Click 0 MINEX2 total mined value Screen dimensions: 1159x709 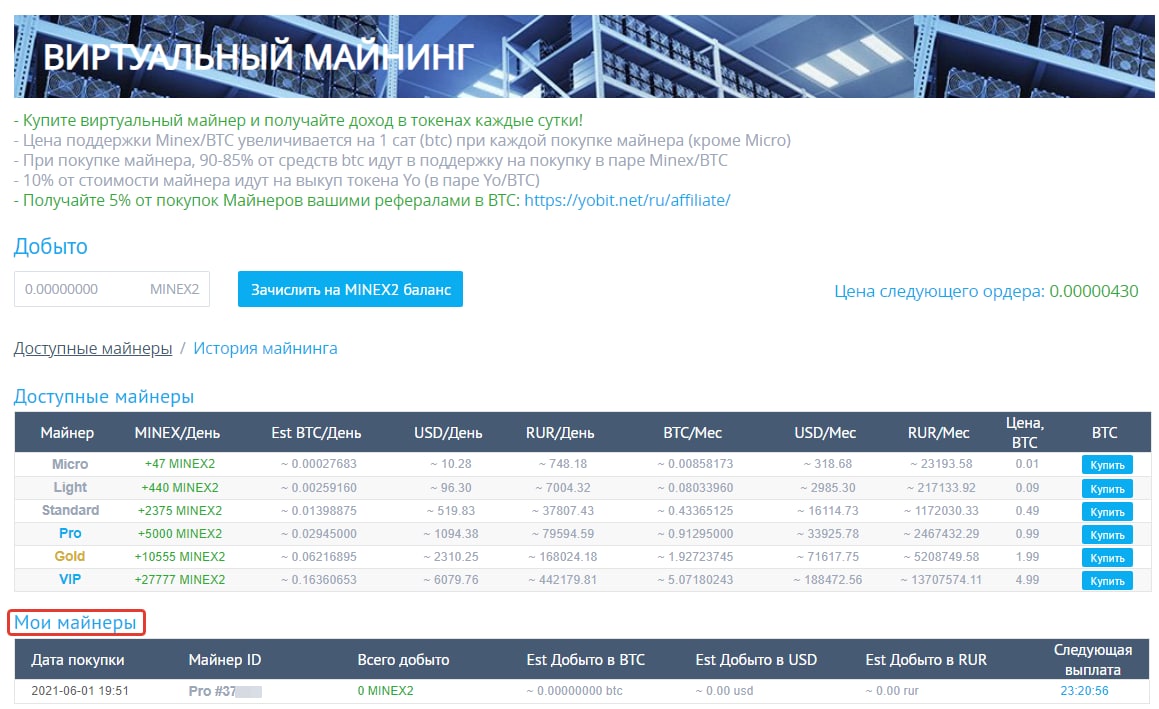[385, 691]
